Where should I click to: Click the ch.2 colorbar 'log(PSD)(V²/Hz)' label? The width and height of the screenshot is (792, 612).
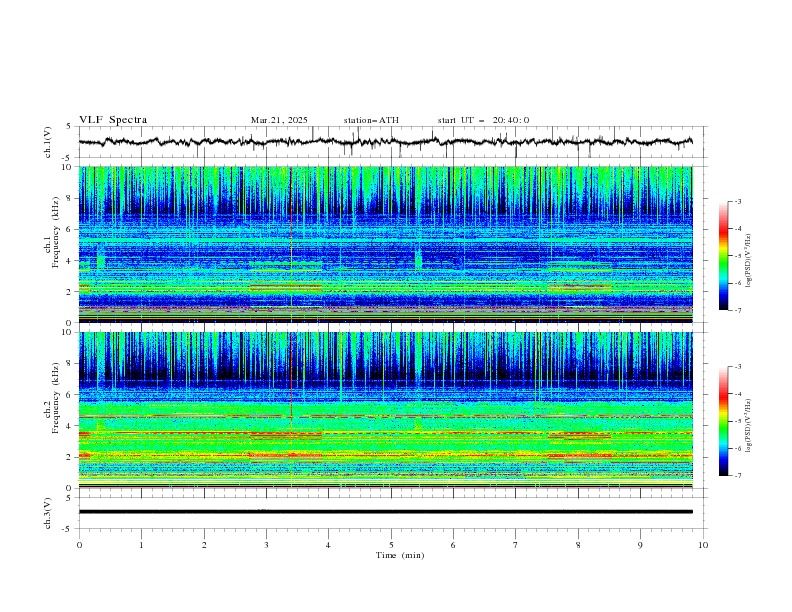(749, 426)
